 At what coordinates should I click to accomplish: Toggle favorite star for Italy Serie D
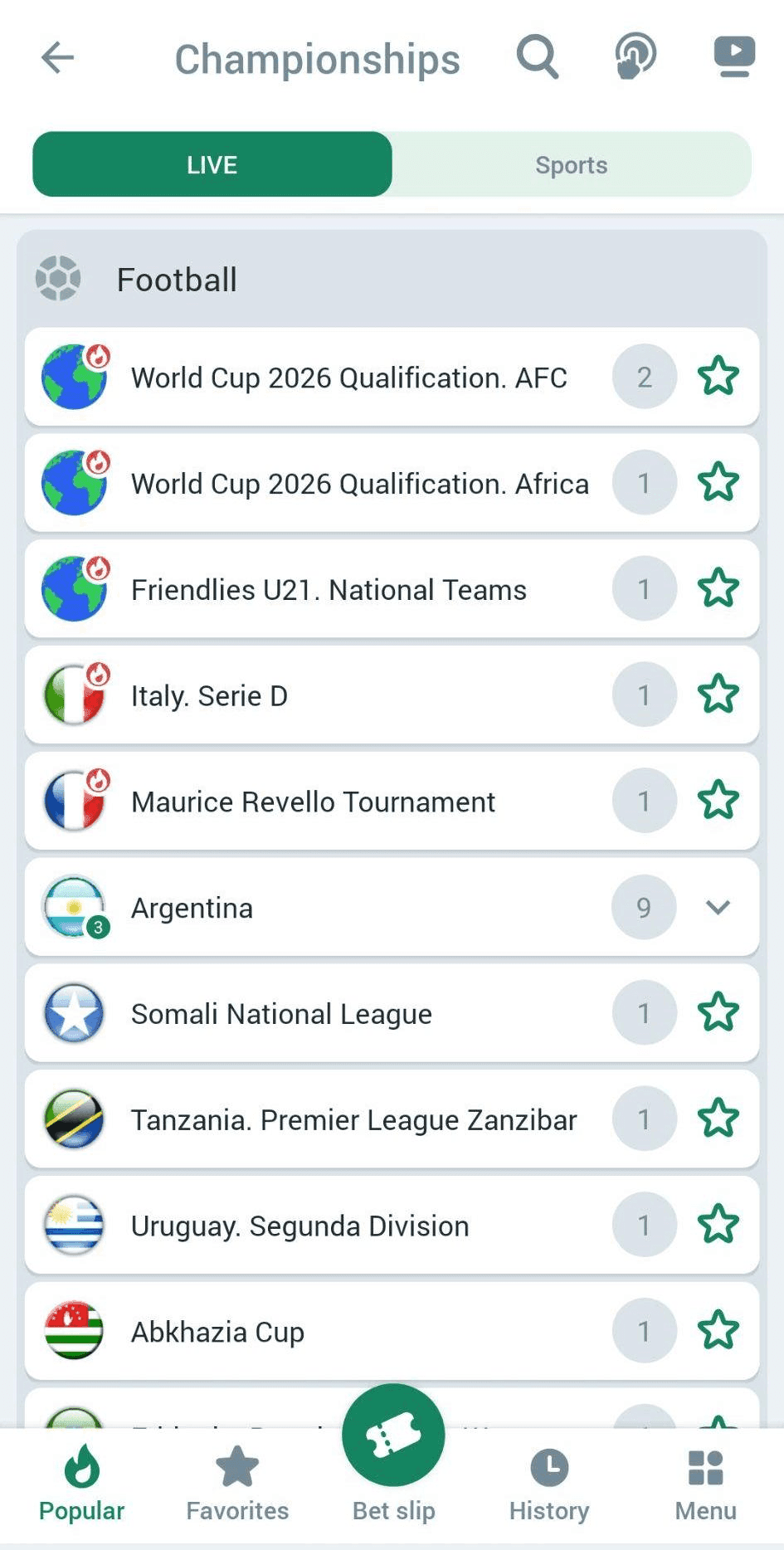(718, 695)
